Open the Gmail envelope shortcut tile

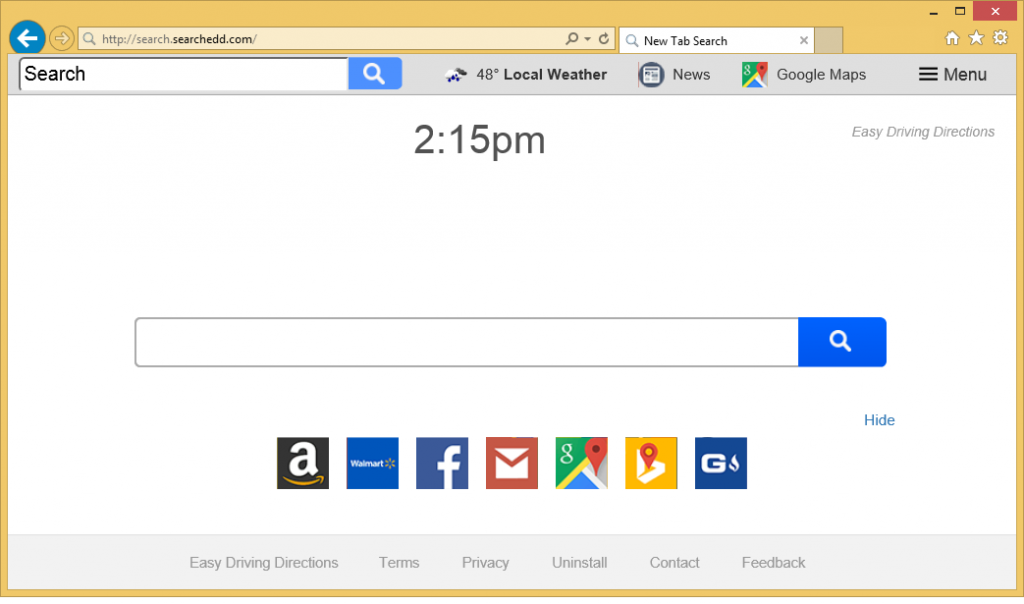tap(512, 463)
